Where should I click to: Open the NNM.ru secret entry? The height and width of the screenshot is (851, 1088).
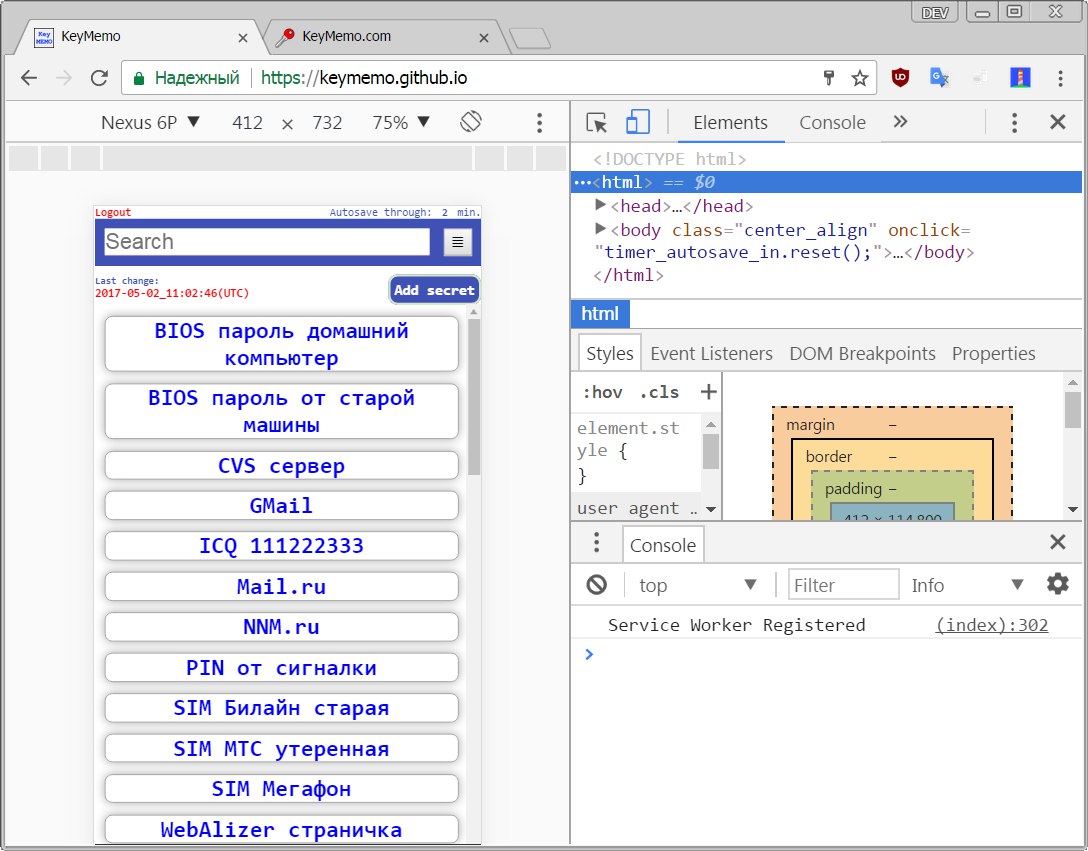[x=281, y=627]
